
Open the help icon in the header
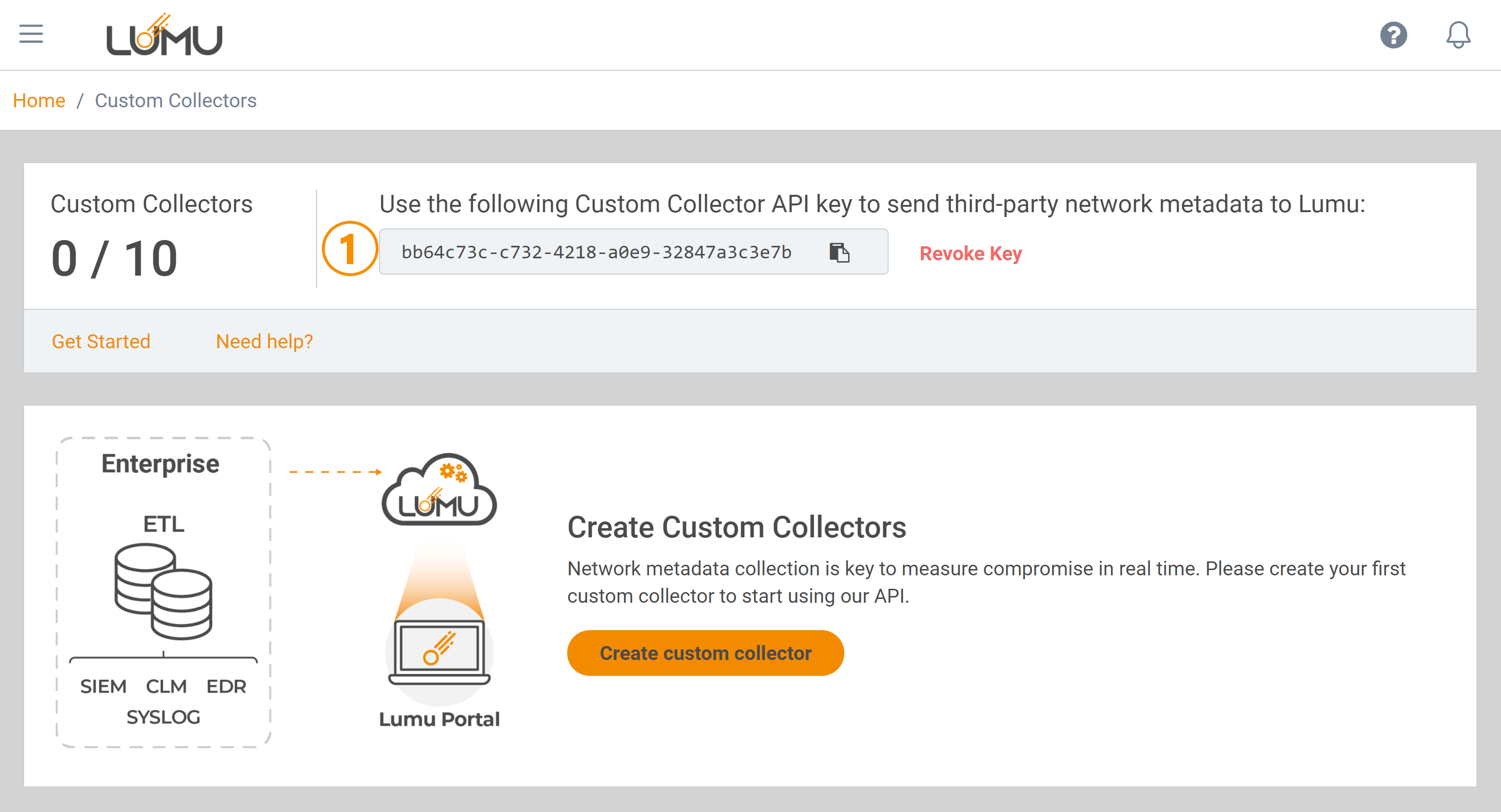point(1394,36)
